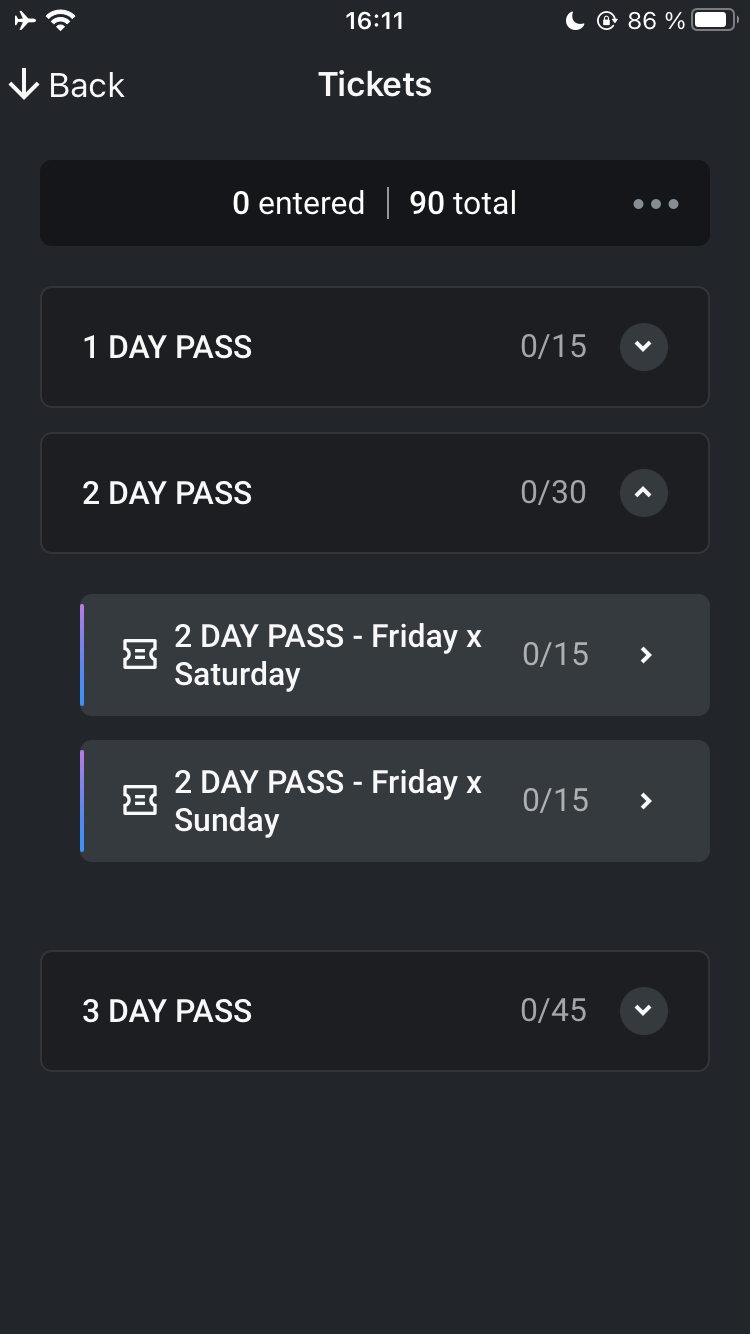Go Back using the Back text
This screenshot has width=750, height=1334.
tap(87, 85)
